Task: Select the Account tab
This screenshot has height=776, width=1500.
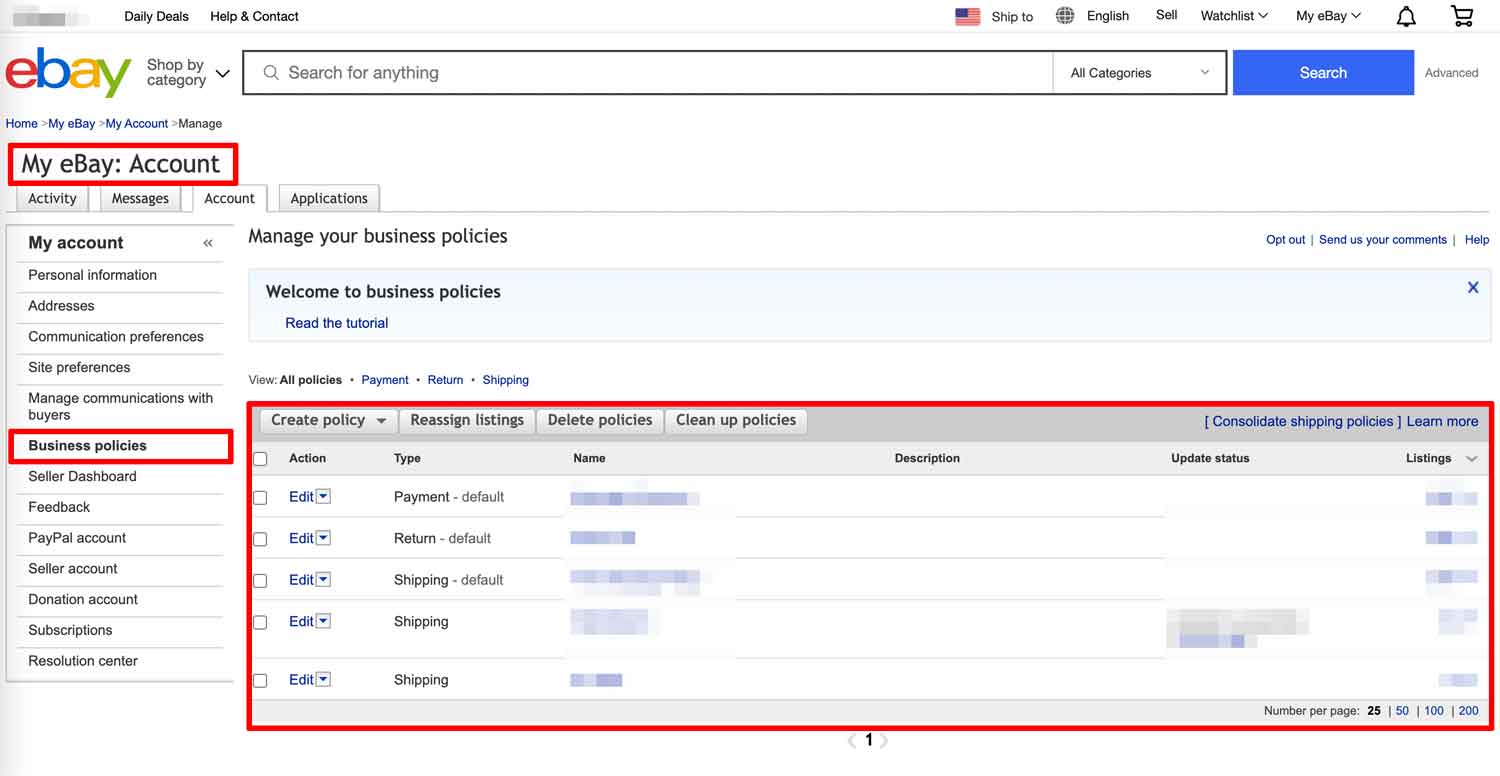Action: [230, 198]
